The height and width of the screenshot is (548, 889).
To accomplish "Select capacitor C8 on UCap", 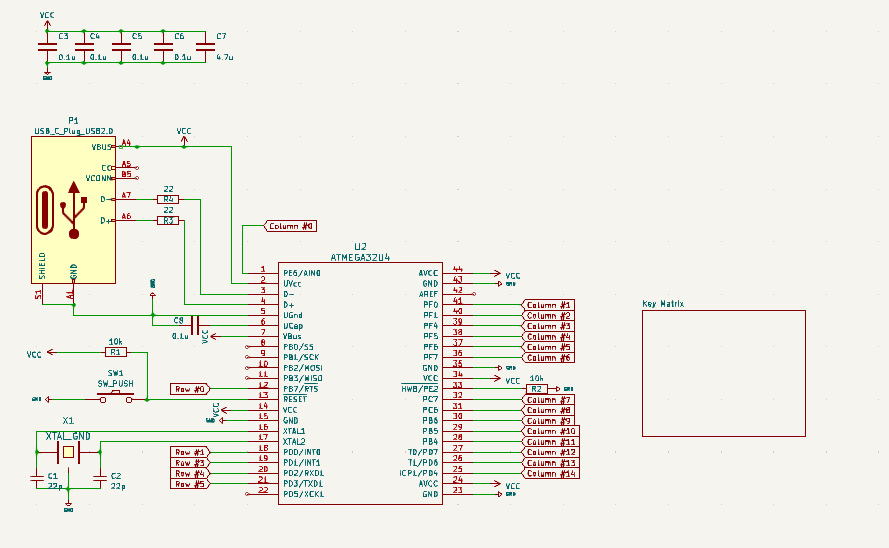I will coord(194,326).
